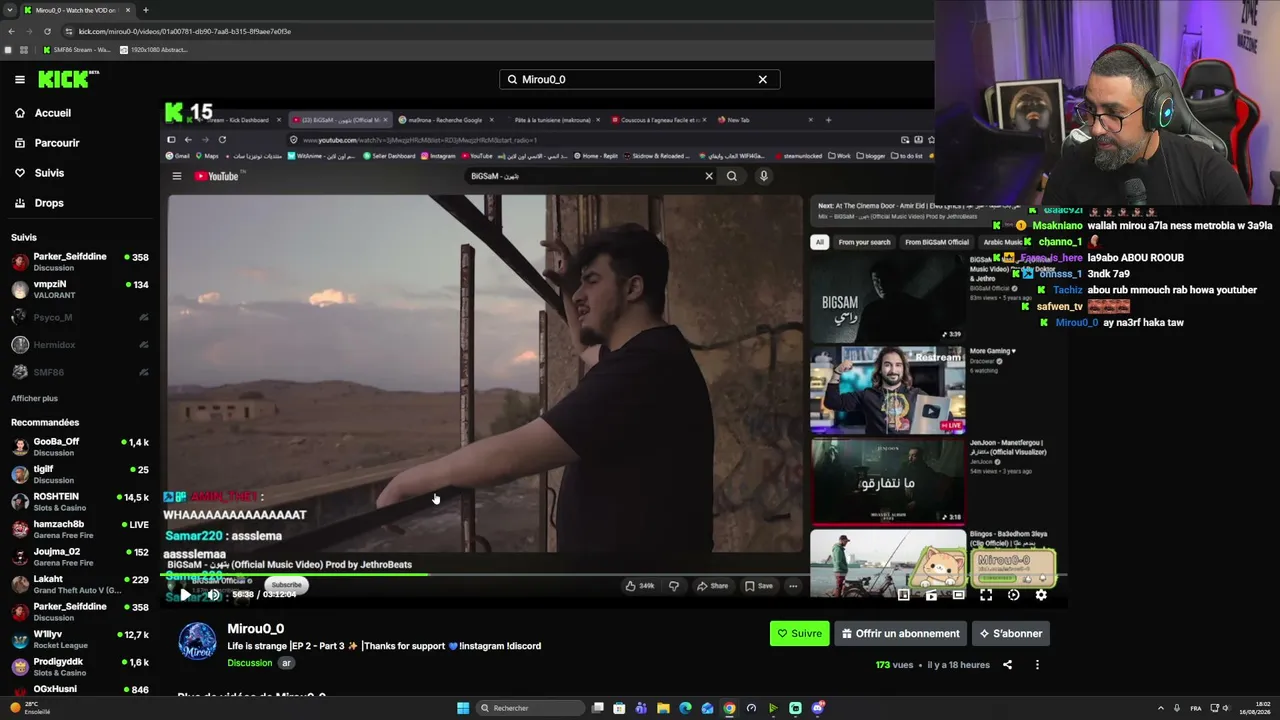Open recommended channel ROSHTEIN

point(80,502)
